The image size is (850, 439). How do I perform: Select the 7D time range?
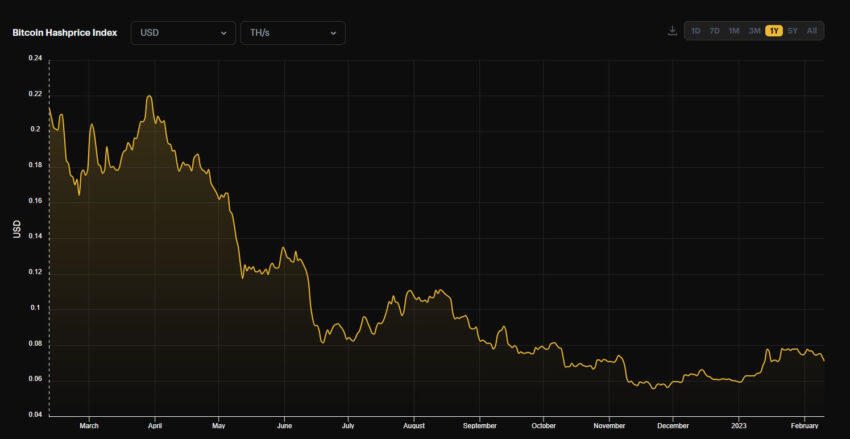[x=715, y=31]
